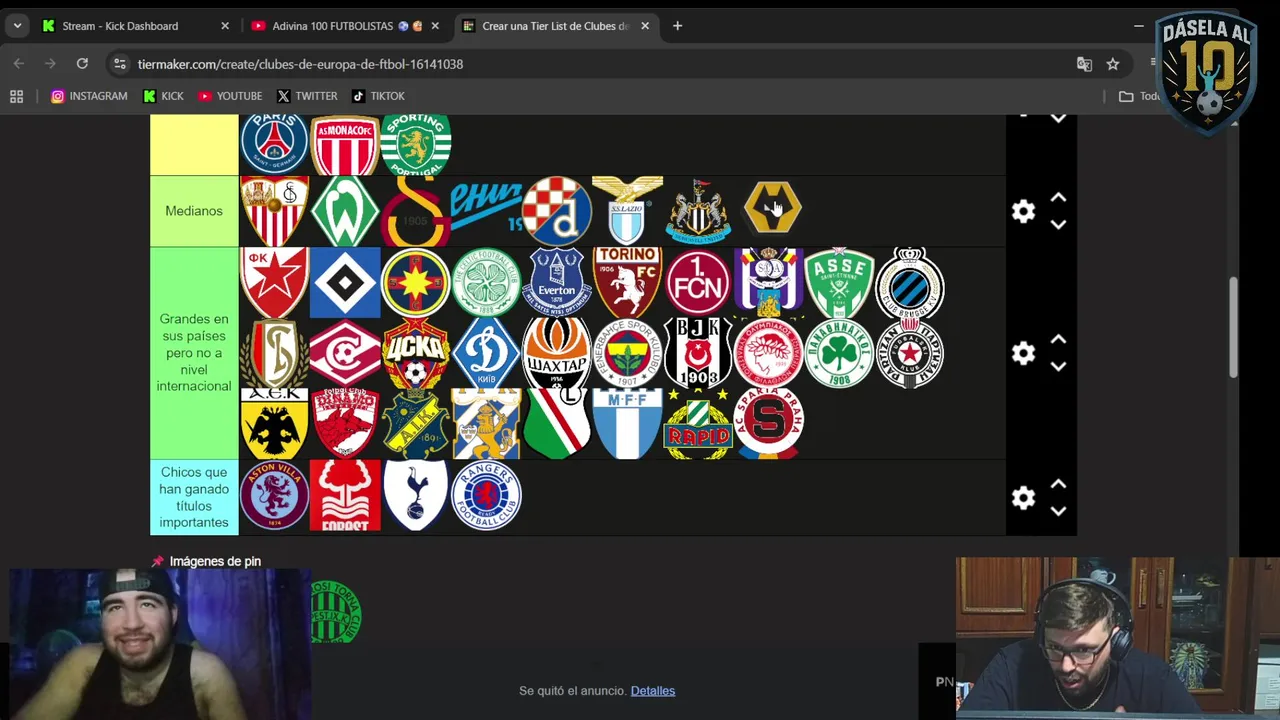
Task: Choose the Dynamo Kyiv logo
Action: point(486,354)
